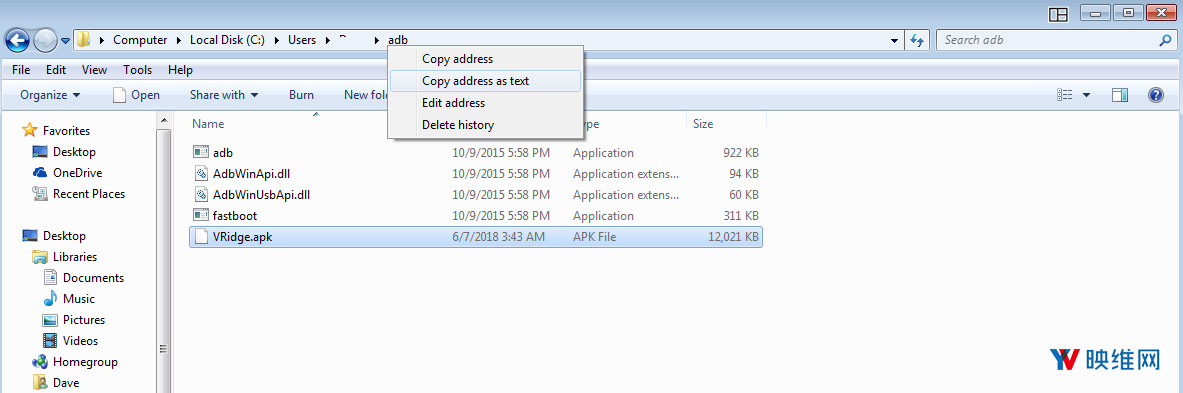Viewport: 1183px width, 393px height.
Task: Open recent pages dropdown beside Forward arrow
Action: tap(66, 41)
